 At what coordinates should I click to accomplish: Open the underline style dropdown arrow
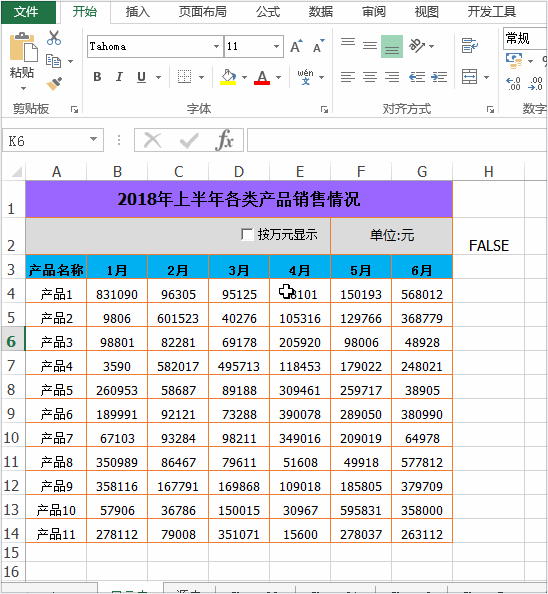pyautogui.click(x=158, y=77)
